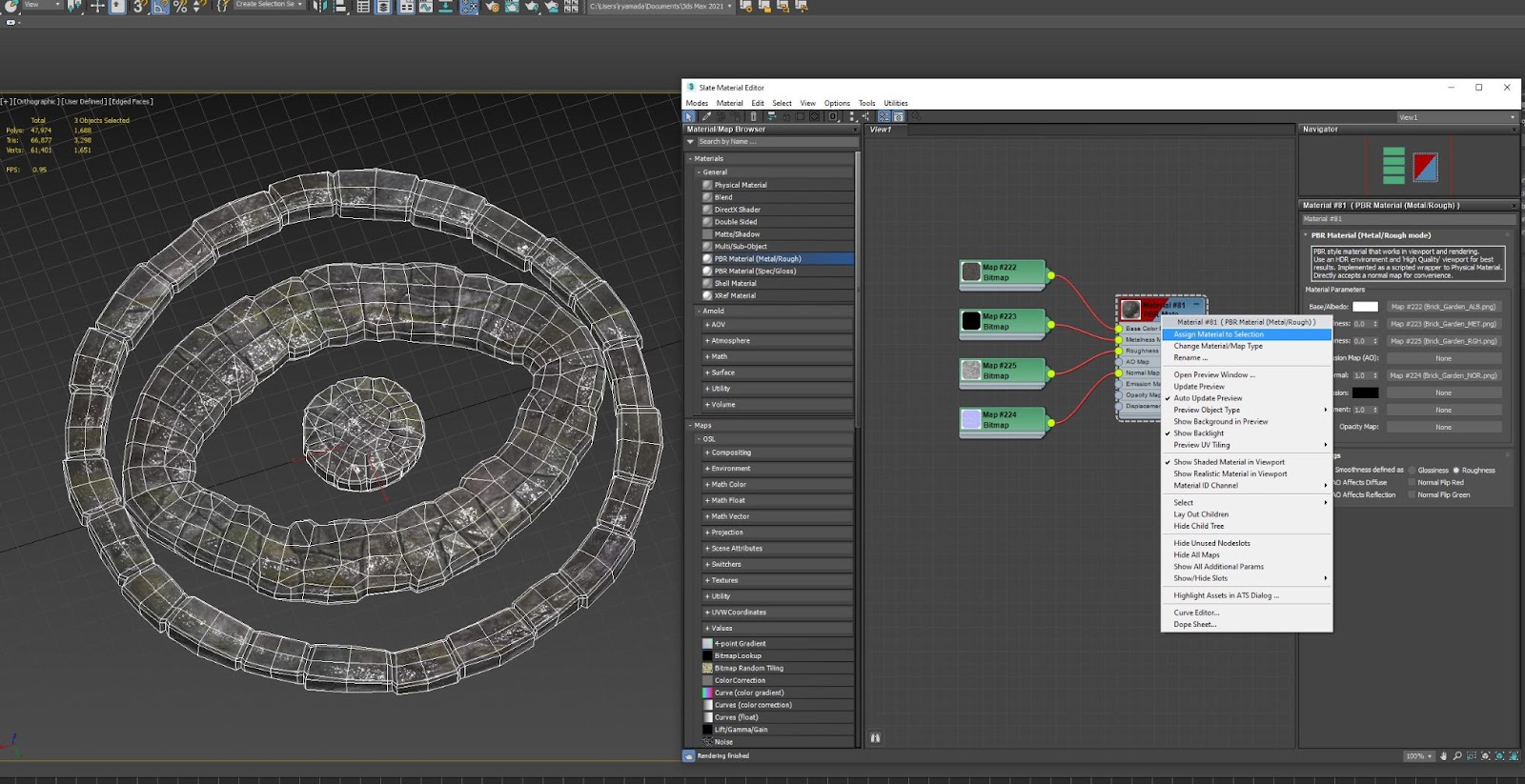The image size is (1525, 784).
Task: Click the Material ID Channel zero icon
Action: click(x=833, y=116)
